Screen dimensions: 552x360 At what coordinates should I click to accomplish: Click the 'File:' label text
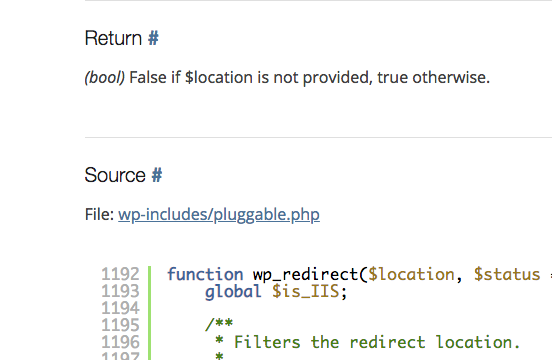(x=99, y=214)
